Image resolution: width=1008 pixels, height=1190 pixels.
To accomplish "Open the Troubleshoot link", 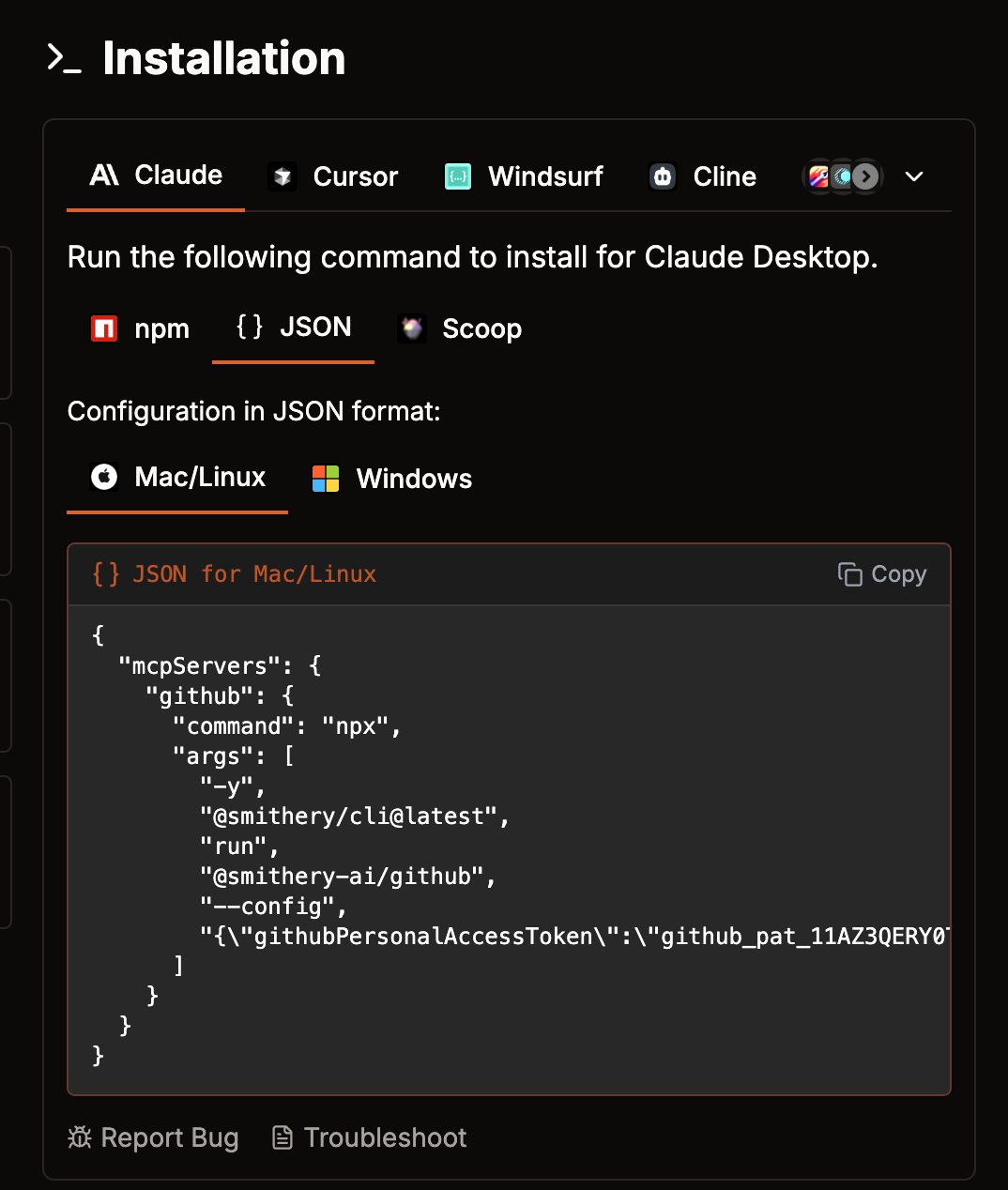I will 369,1137.
